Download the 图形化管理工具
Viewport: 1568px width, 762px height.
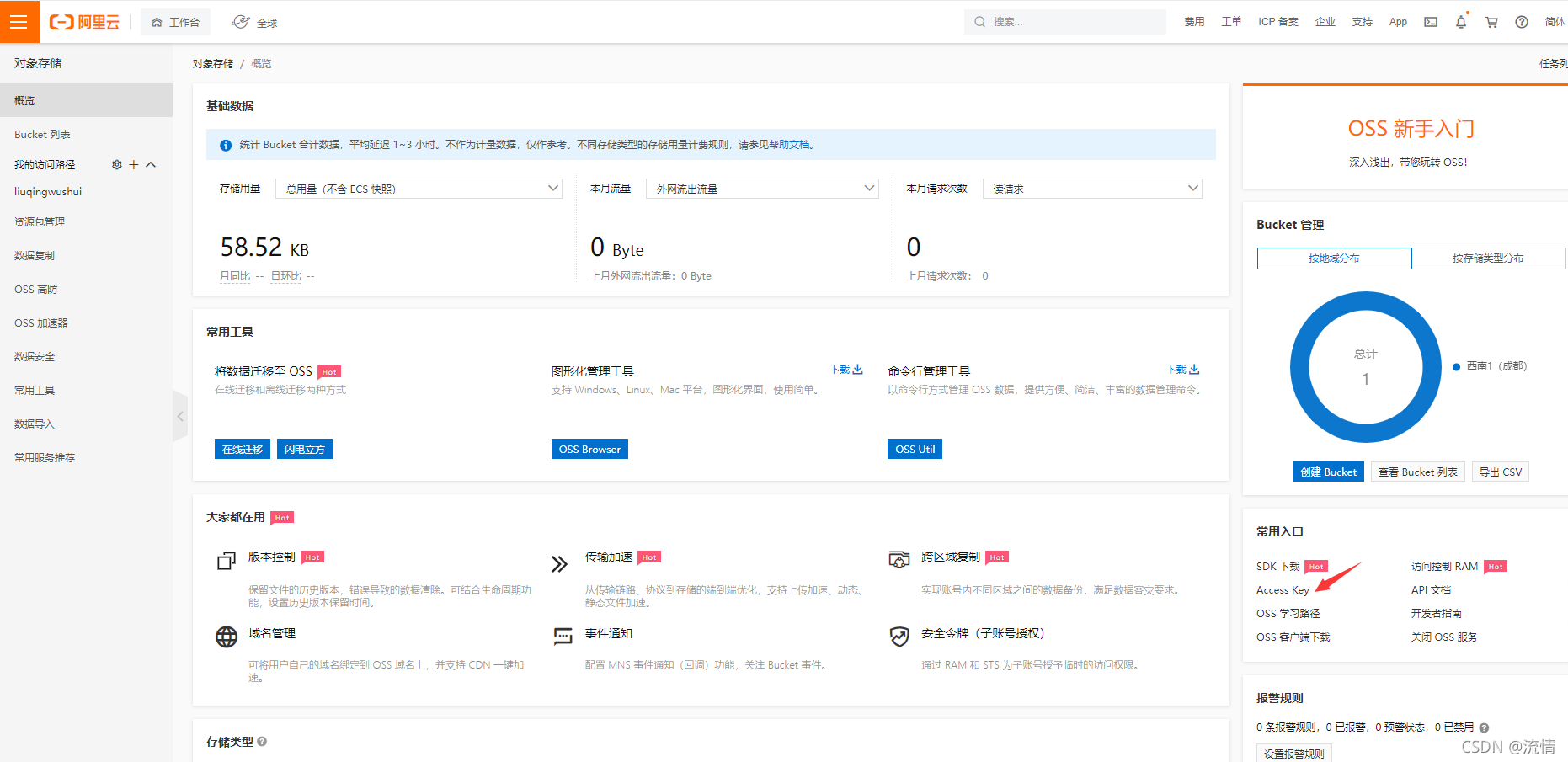pos(846,370)
